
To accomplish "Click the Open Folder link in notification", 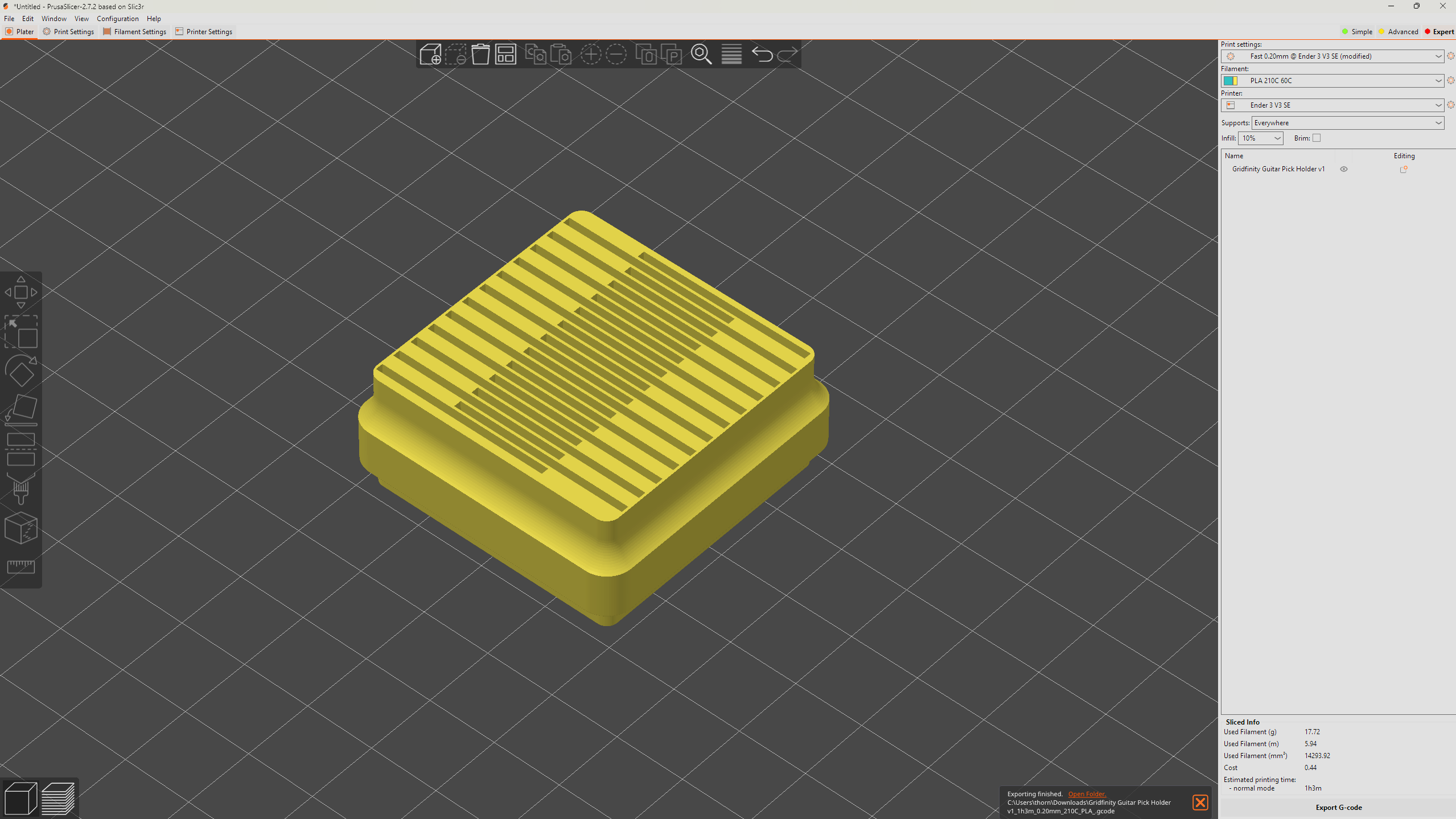I will pos(1087,794).
